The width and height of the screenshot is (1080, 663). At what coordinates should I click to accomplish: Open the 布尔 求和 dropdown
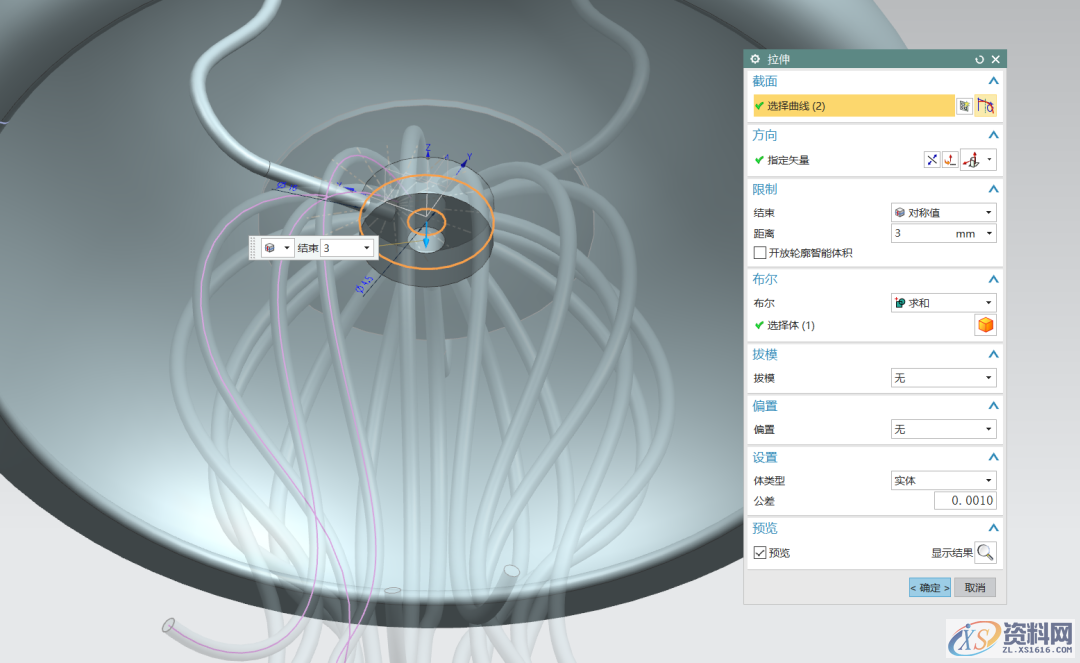pyautogui.click(x=943, y=303)
